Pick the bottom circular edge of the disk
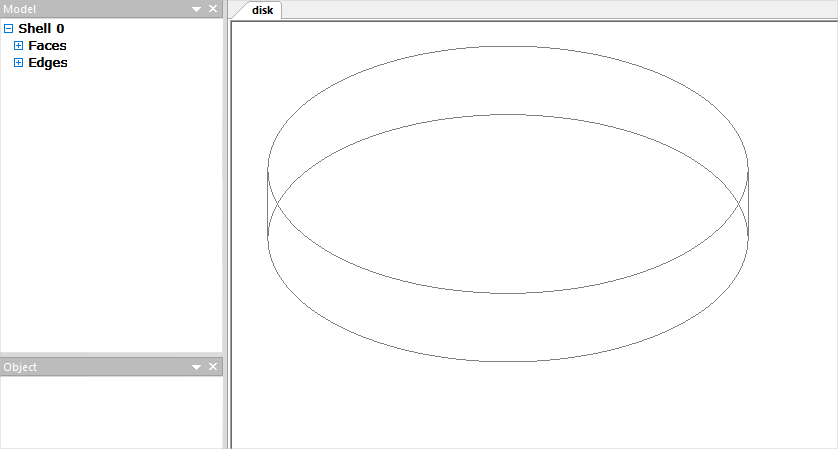838x449 pixels. tap(507, 361)
